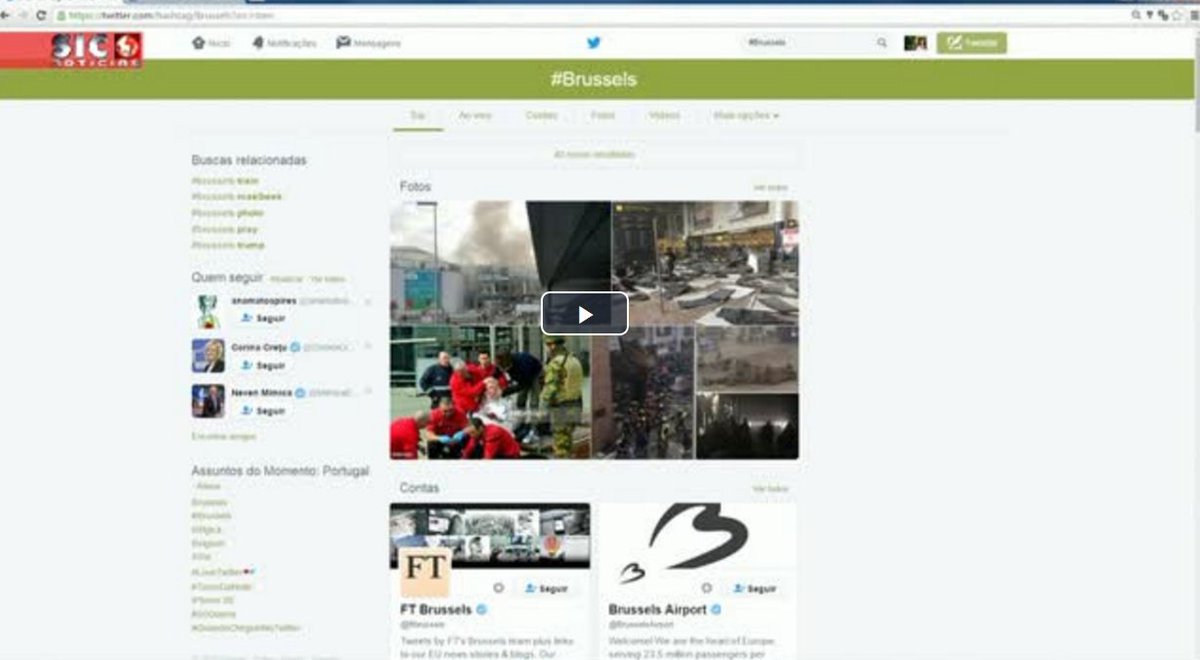Follow Brussels Airport with Seguir button
This screenshot has width=1200, height=660.
pyautogui.click(x=755, y=589)
